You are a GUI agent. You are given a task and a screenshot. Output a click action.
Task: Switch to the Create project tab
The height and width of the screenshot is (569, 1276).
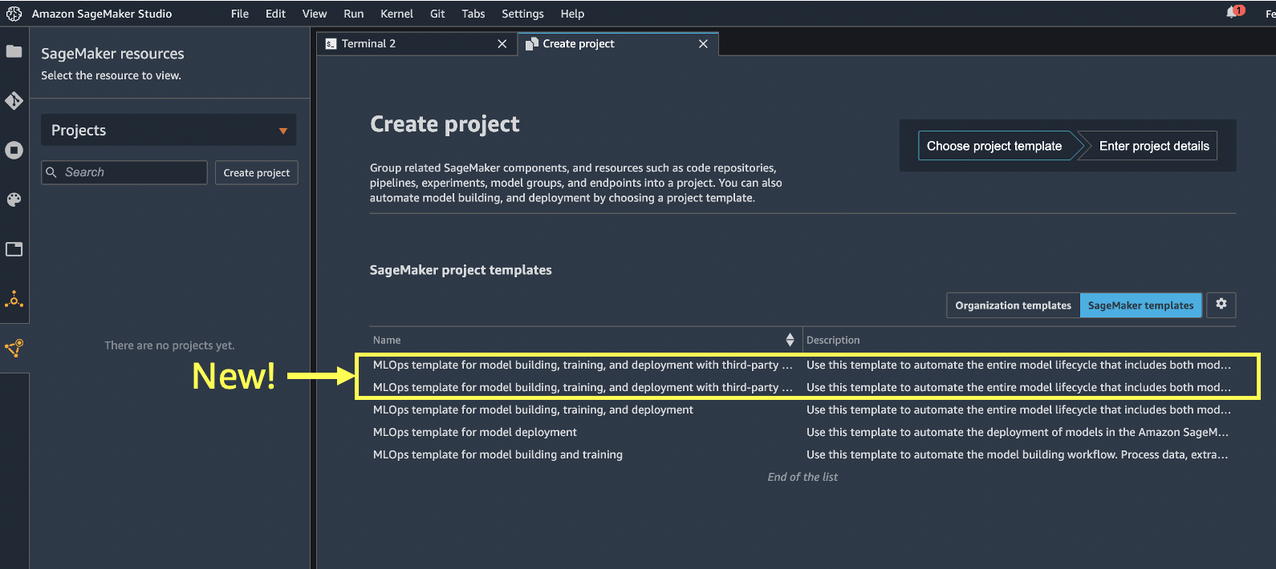[618, 44]
